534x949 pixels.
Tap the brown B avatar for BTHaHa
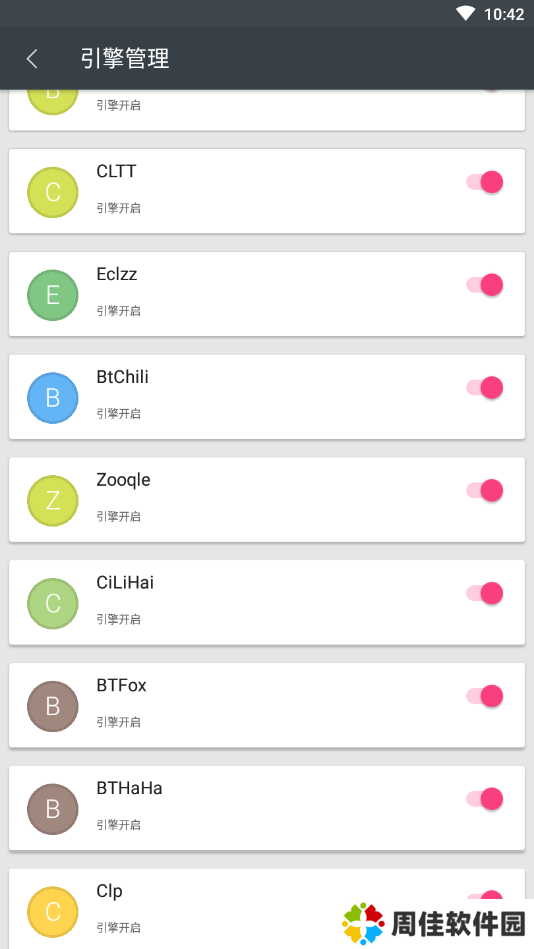pos(53,810)
